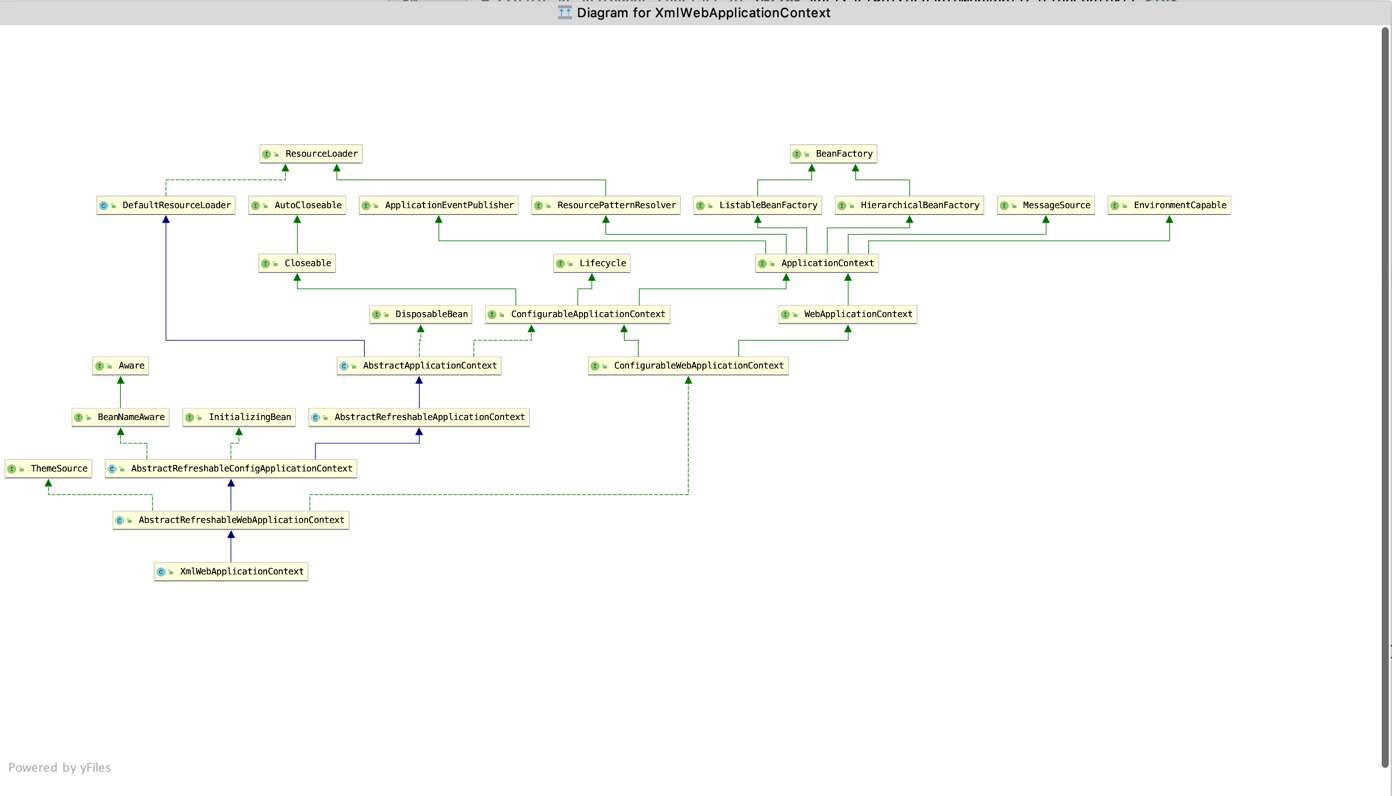Click the interface icon on Closeable
This screenshot has height=796, width=1392.
tap(265, 264)
